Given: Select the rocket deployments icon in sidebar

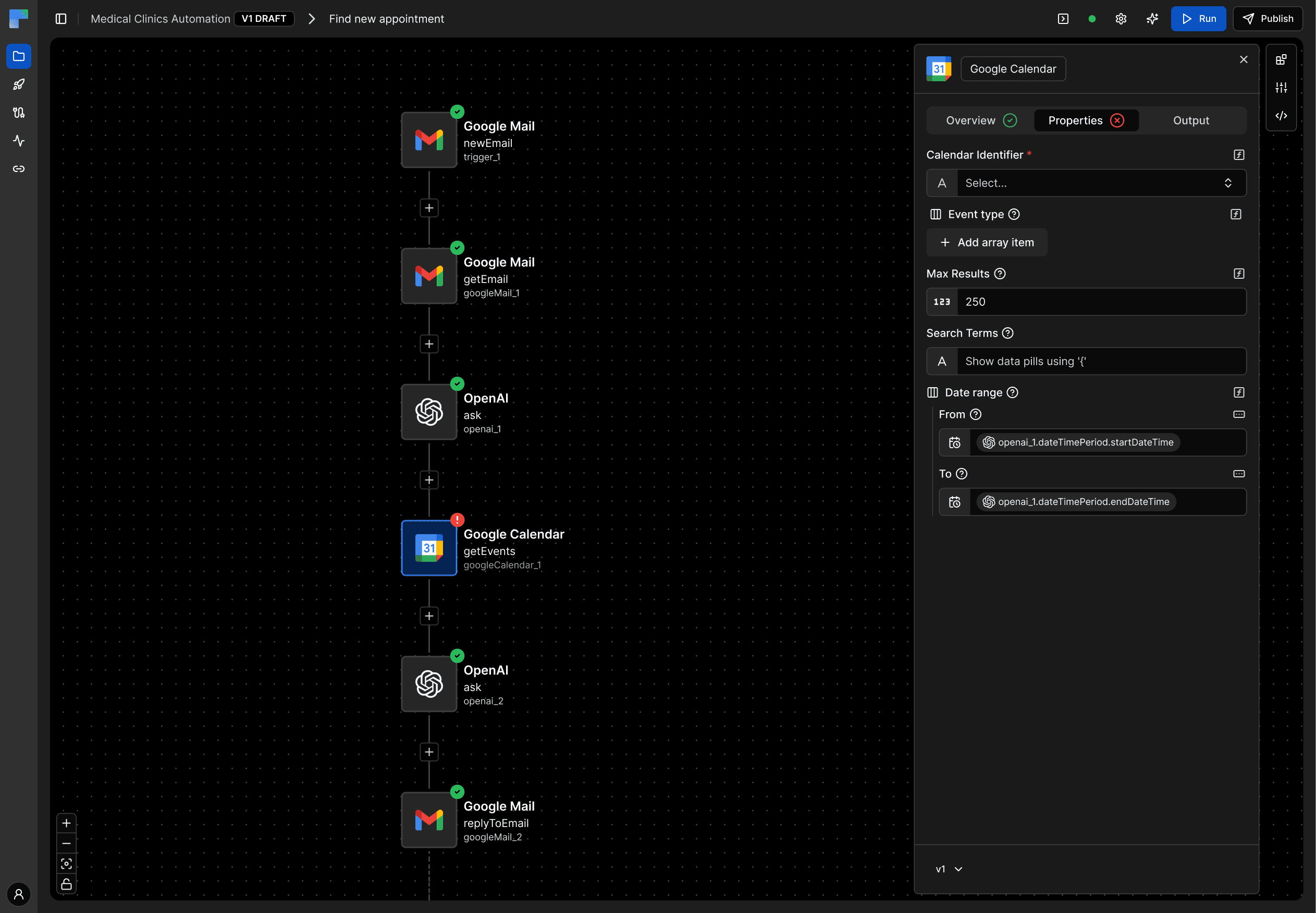Looking at the screenshot, I should pos(19,84).
